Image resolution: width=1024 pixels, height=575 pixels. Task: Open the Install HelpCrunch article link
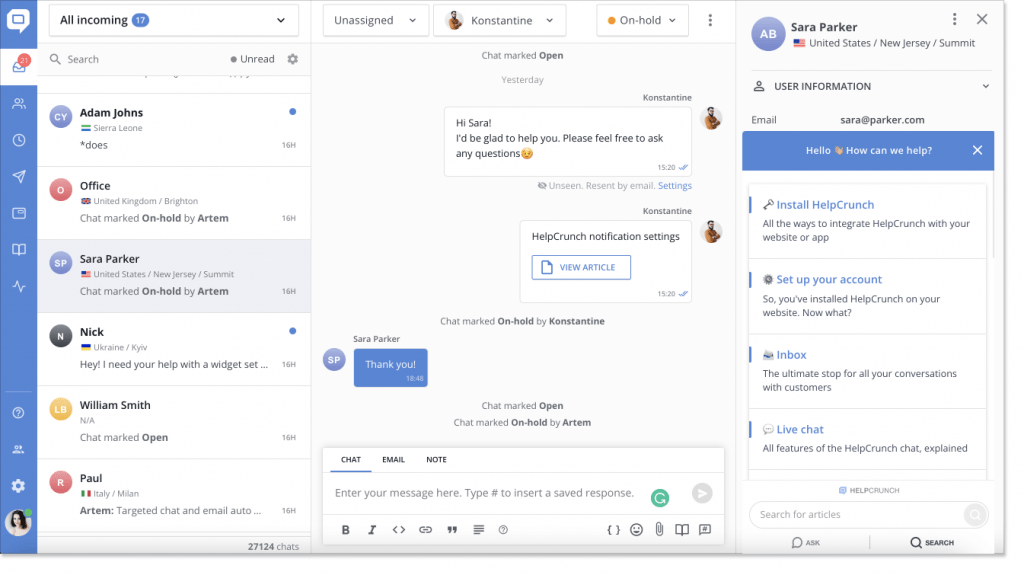tap(825, 205)
